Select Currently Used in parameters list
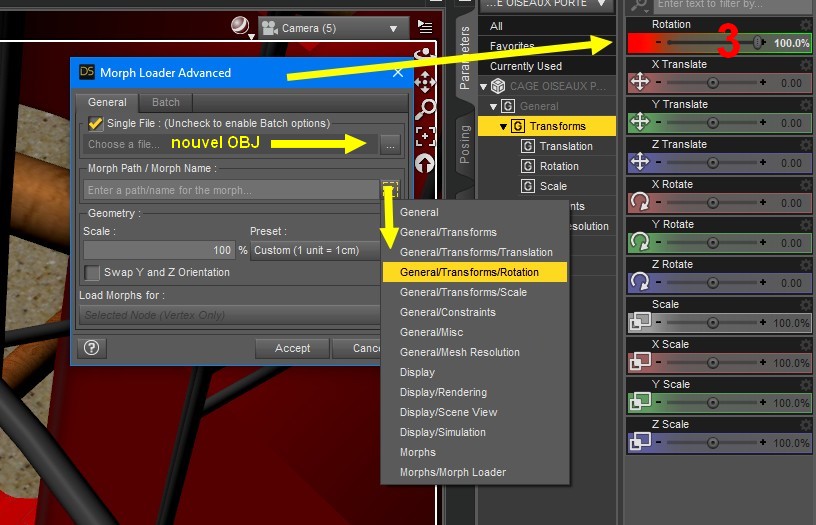 (x=546, y=66)
